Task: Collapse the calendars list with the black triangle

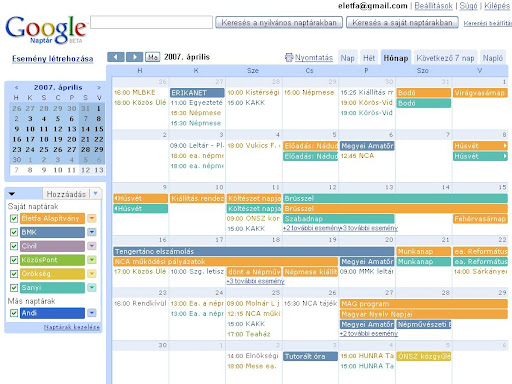Action: [12, 194]
